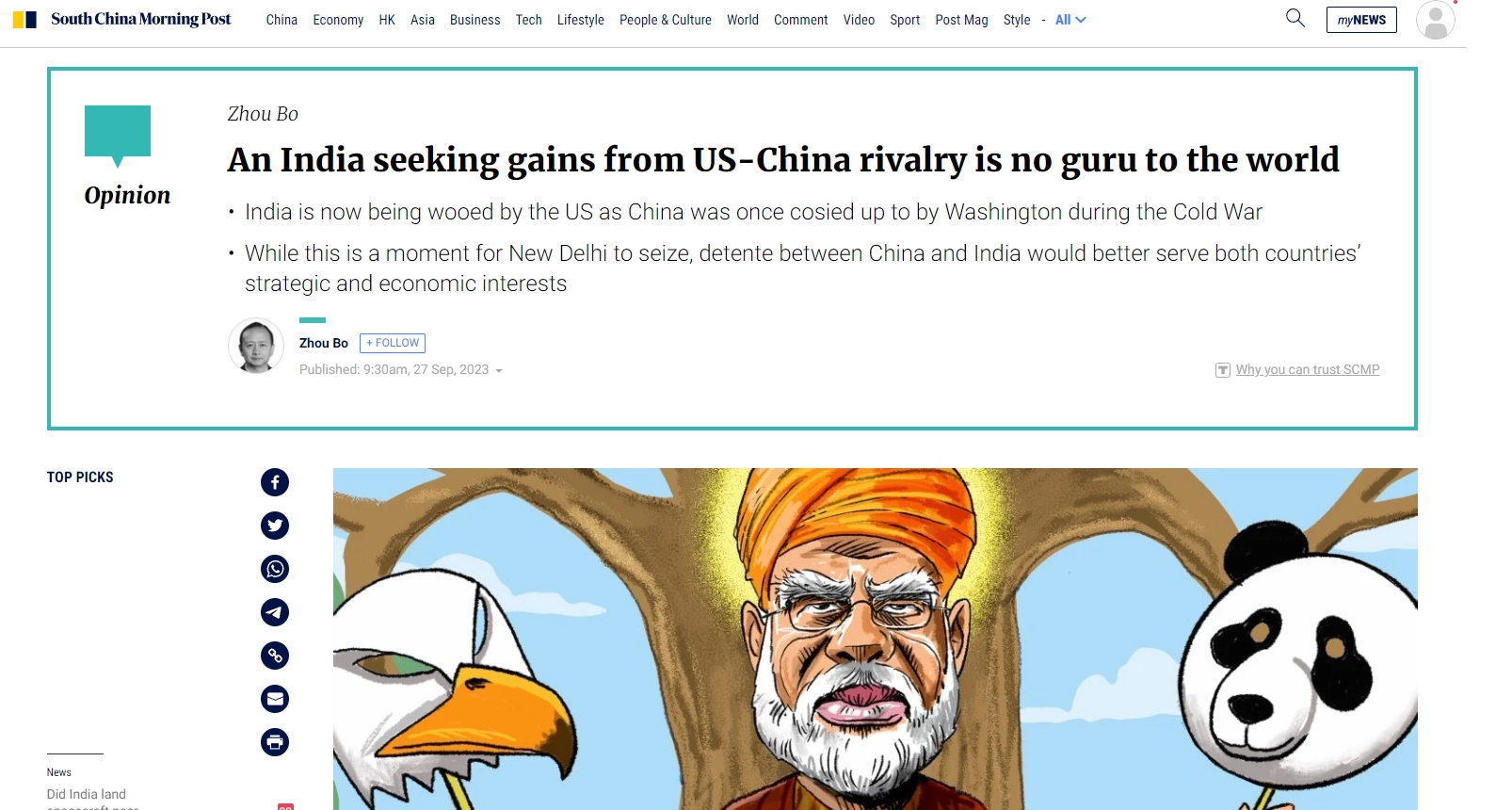Viewport: 1512px width, 810px height.
Task: Copy article link icon
Action: [275, 656]
